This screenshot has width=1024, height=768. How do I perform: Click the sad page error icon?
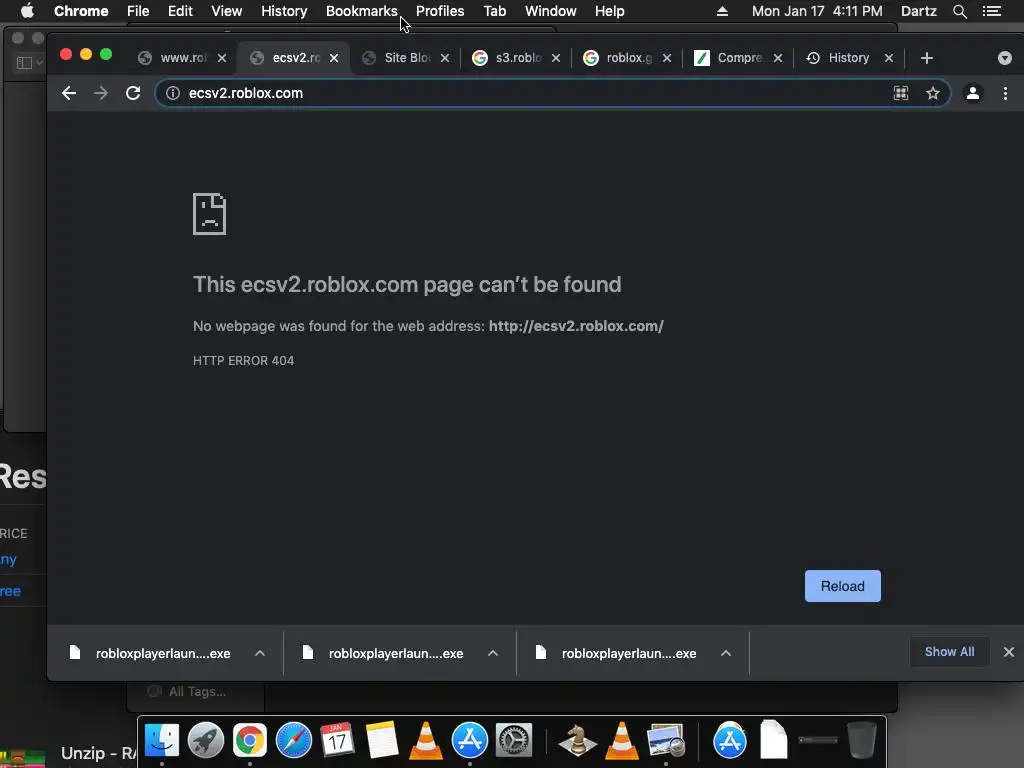pyautogui.click(x=210, y=214)
